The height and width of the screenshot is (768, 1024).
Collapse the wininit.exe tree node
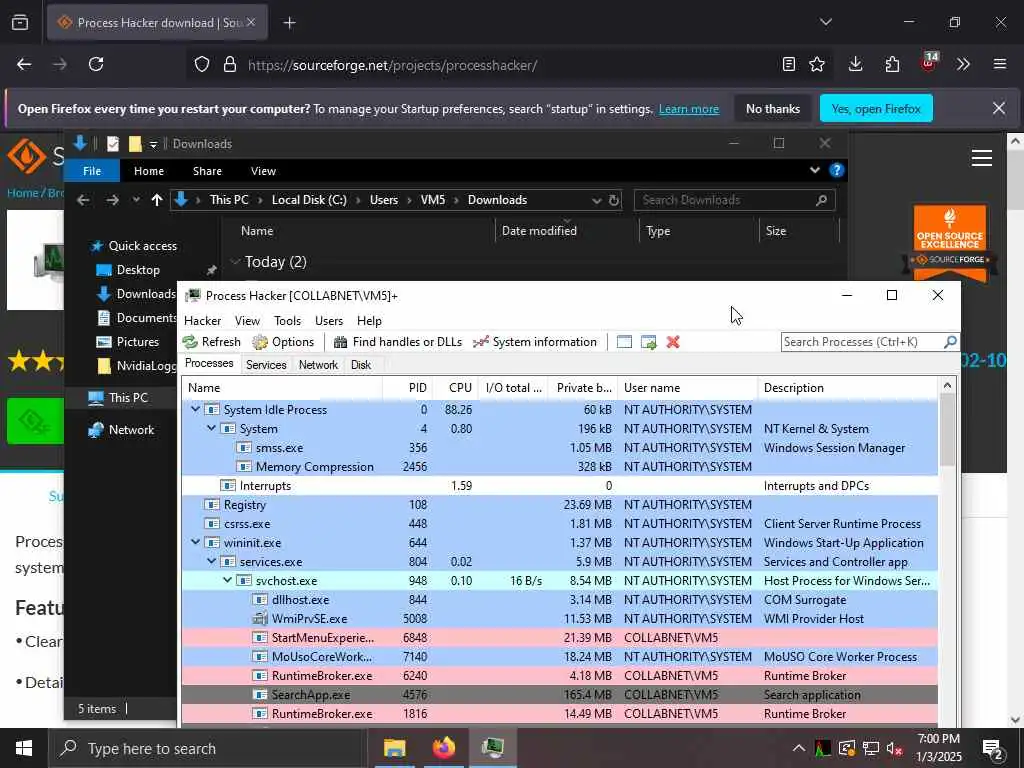(x=195, y=542)
